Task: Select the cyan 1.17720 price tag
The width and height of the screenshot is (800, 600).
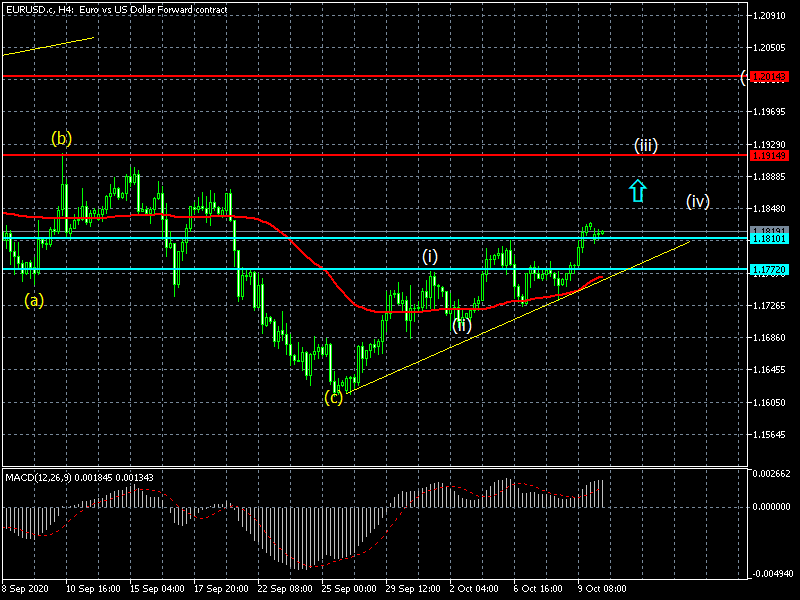Action: point(769,270)
